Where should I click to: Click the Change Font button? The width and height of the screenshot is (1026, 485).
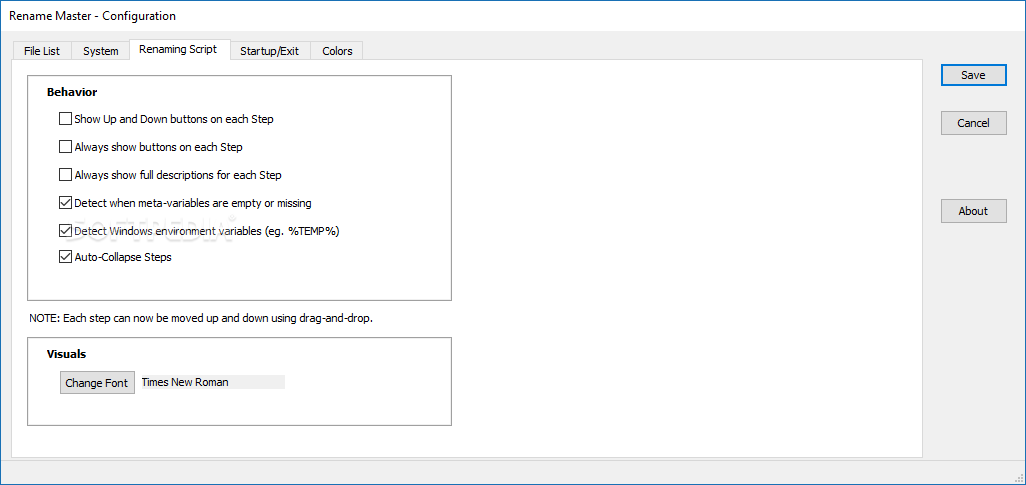(97, 383)
